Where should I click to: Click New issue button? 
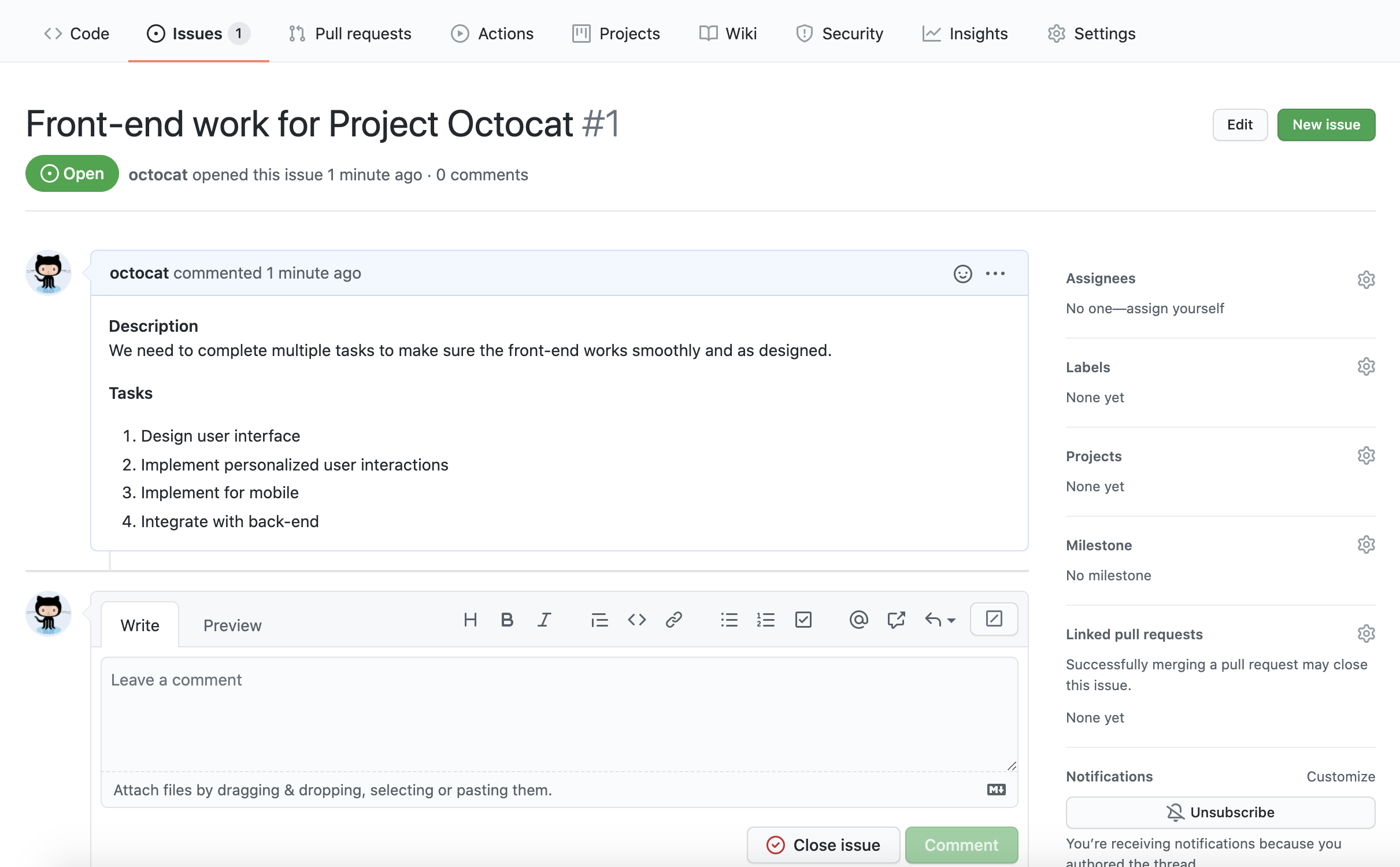coord(1326,124)
